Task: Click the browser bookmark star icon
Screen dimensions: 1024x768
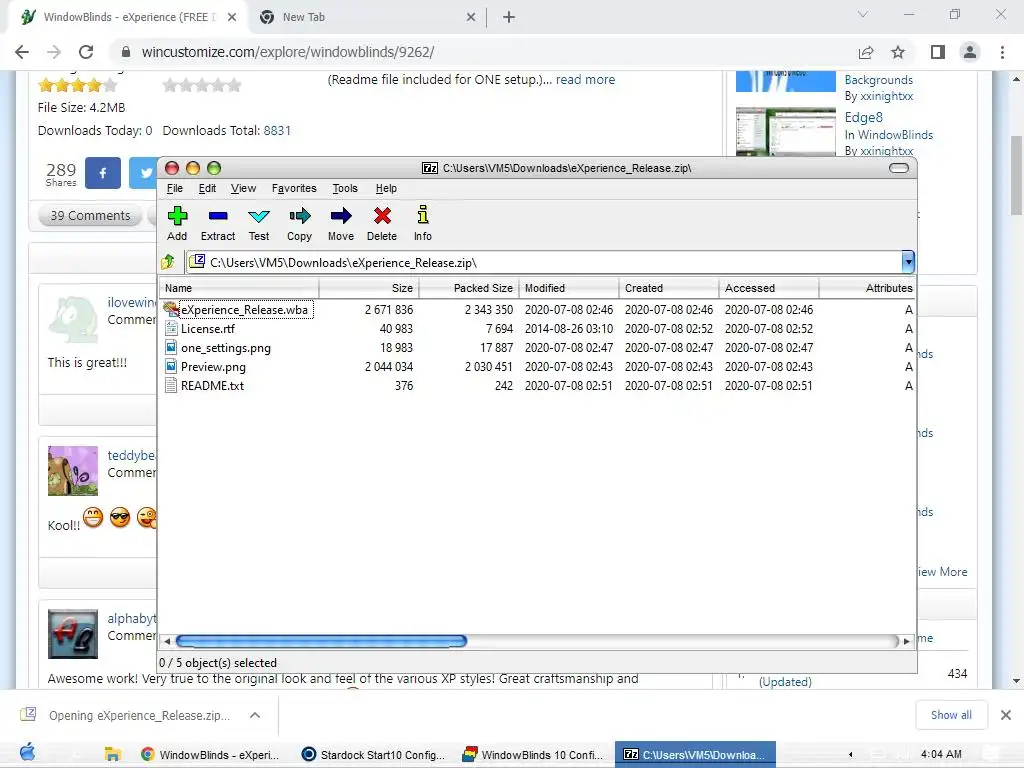Action: pos(898,52)
